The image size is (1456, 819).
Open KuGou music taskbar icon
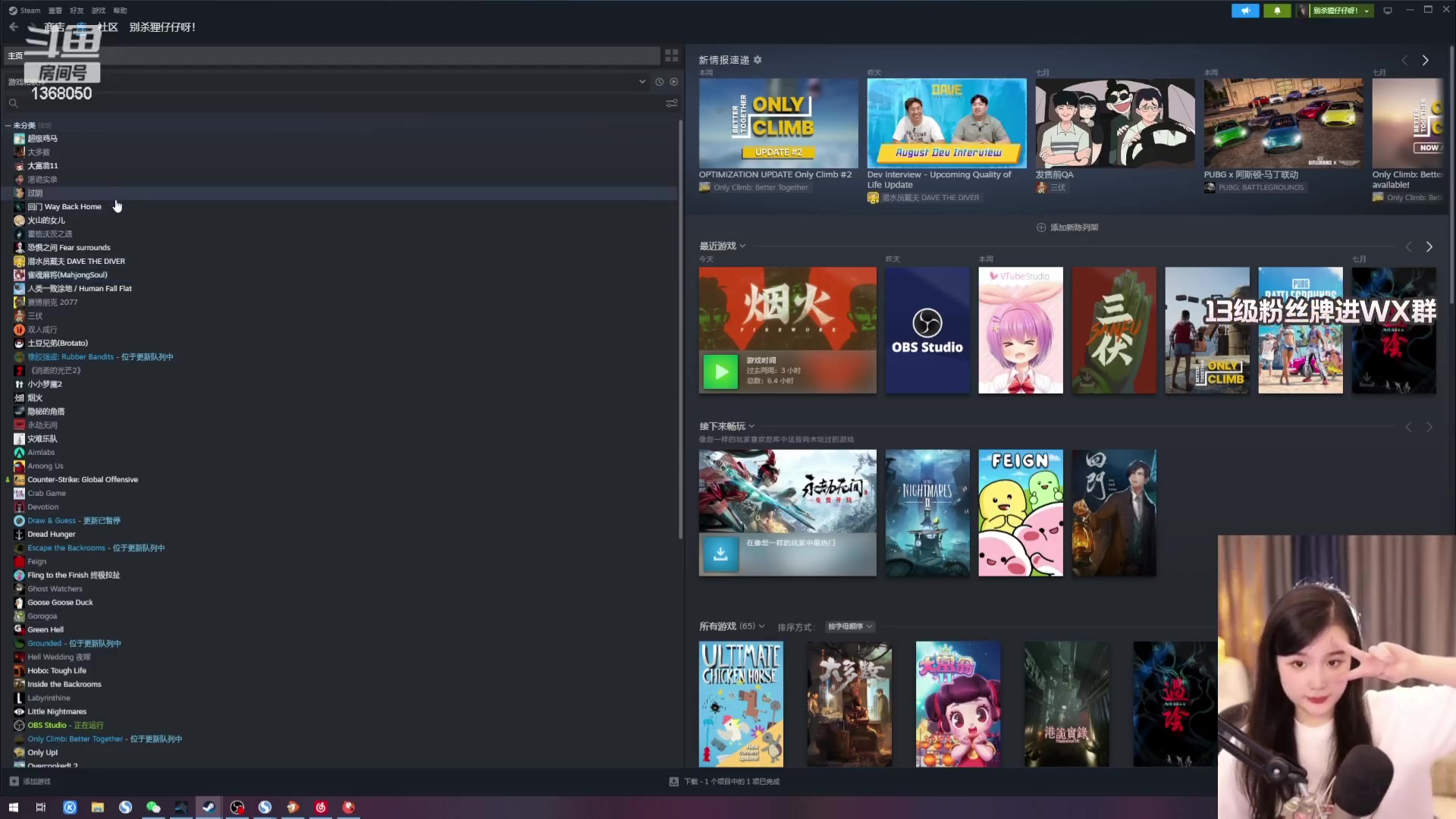point(70,808)
